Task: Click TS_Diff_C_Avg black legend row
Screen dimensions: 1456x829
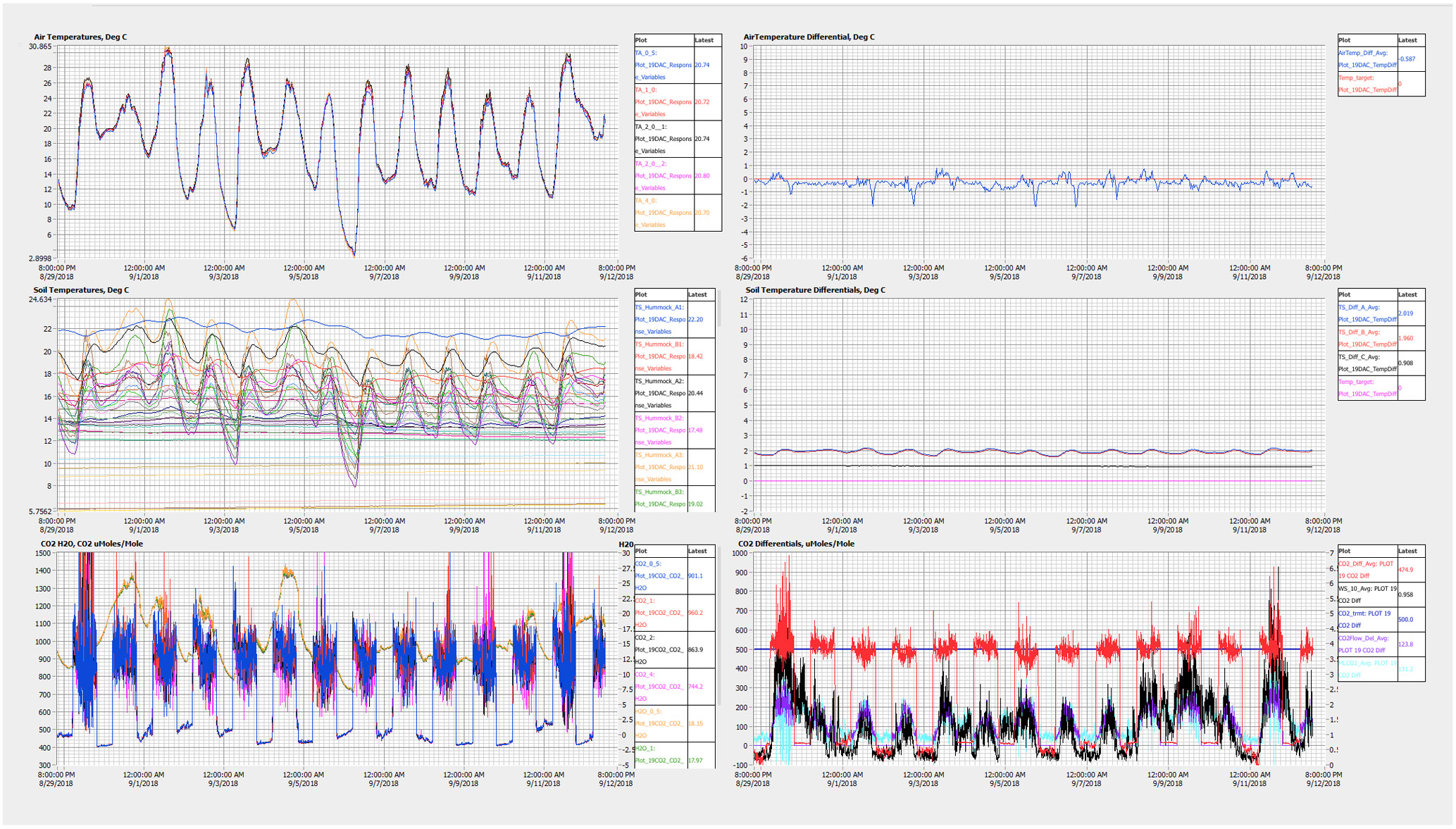Action: [x=1367, y=363]
